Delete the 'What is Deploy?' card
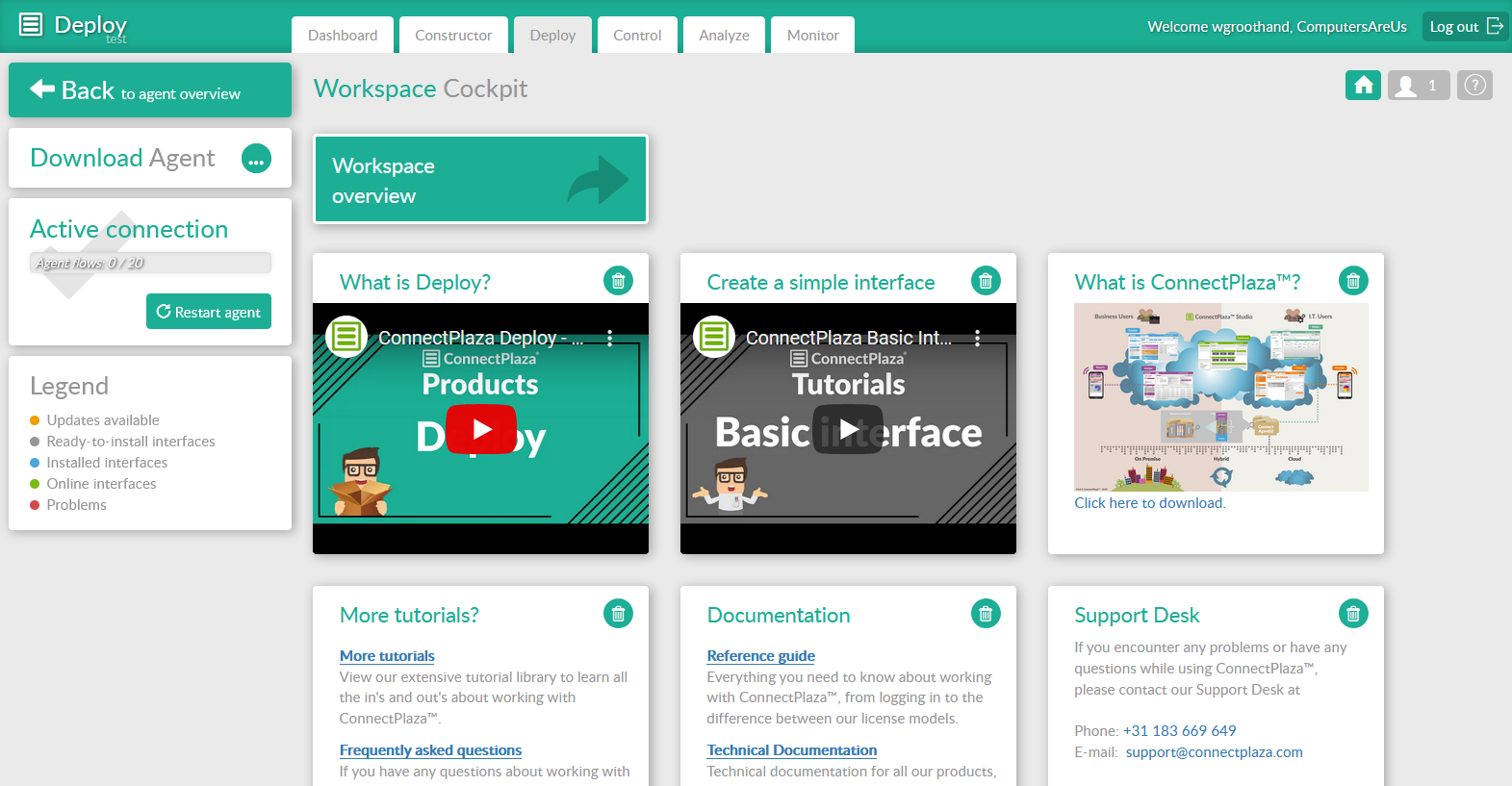The image size is (1512, 786). click(x=618, y=281)
